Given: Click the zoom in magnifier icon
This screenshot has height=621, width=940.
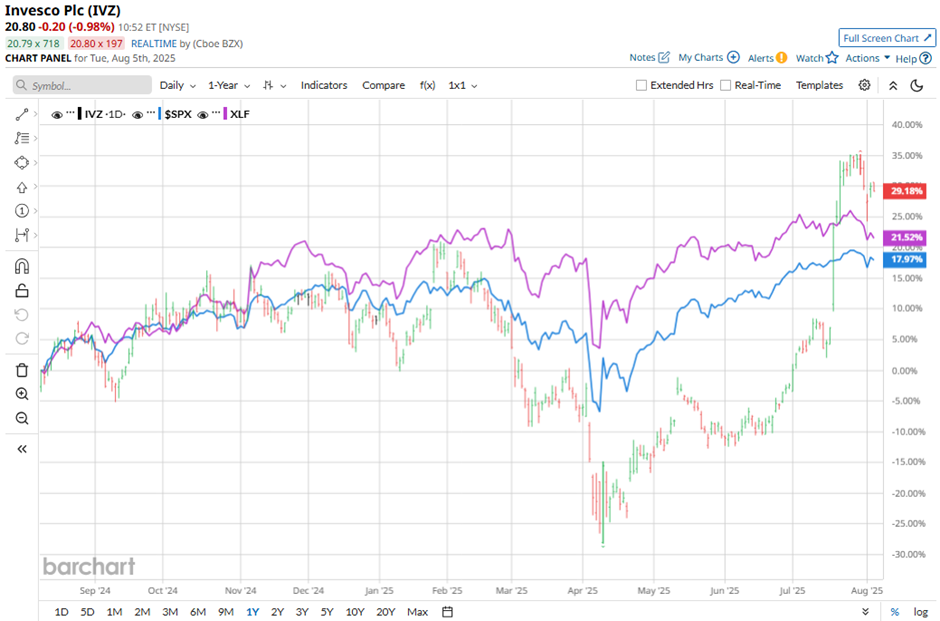Looking at the screenshot, I should [x=22, y=394].
